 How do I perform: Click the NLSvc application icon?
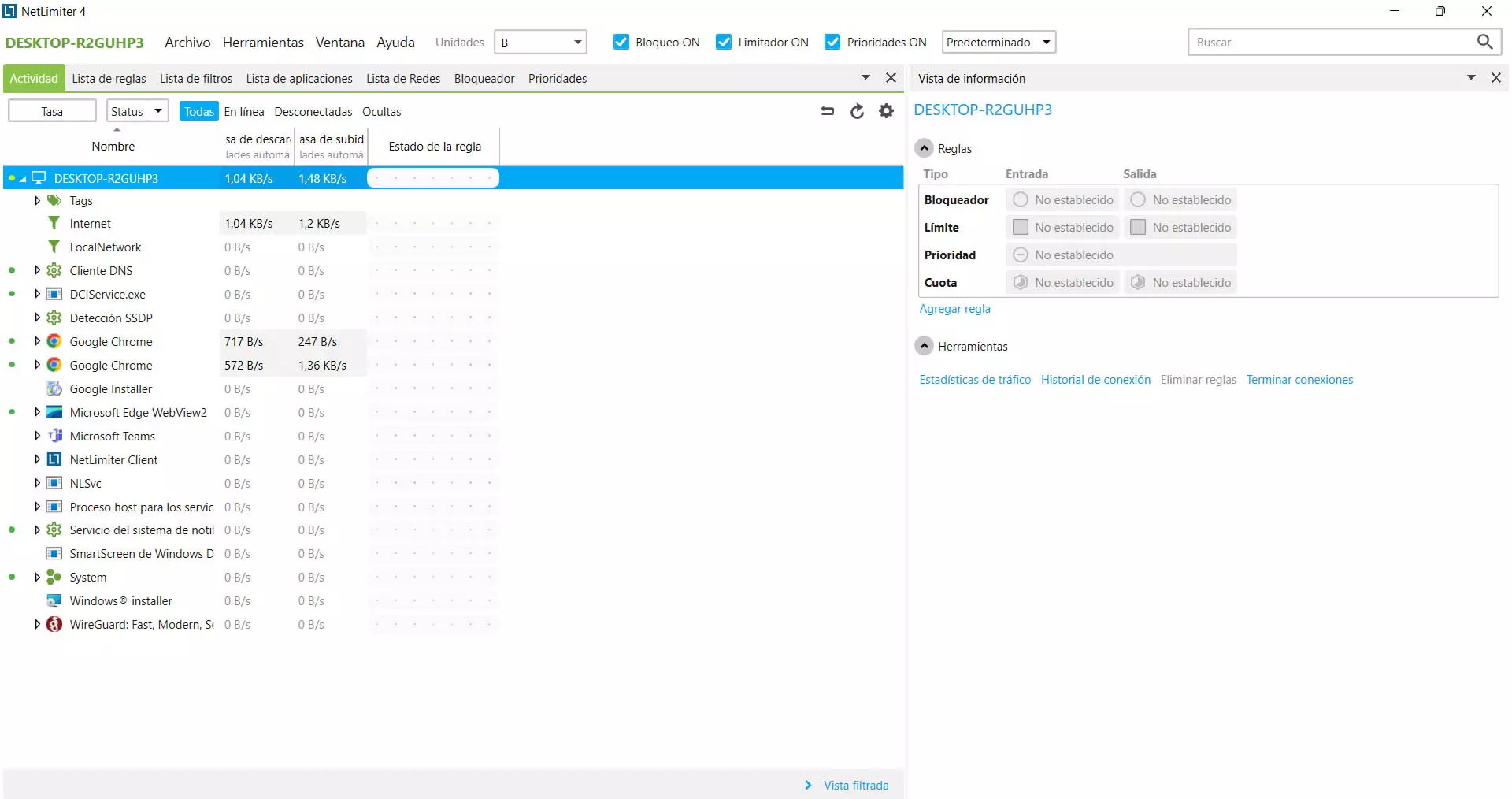point(54,483)
